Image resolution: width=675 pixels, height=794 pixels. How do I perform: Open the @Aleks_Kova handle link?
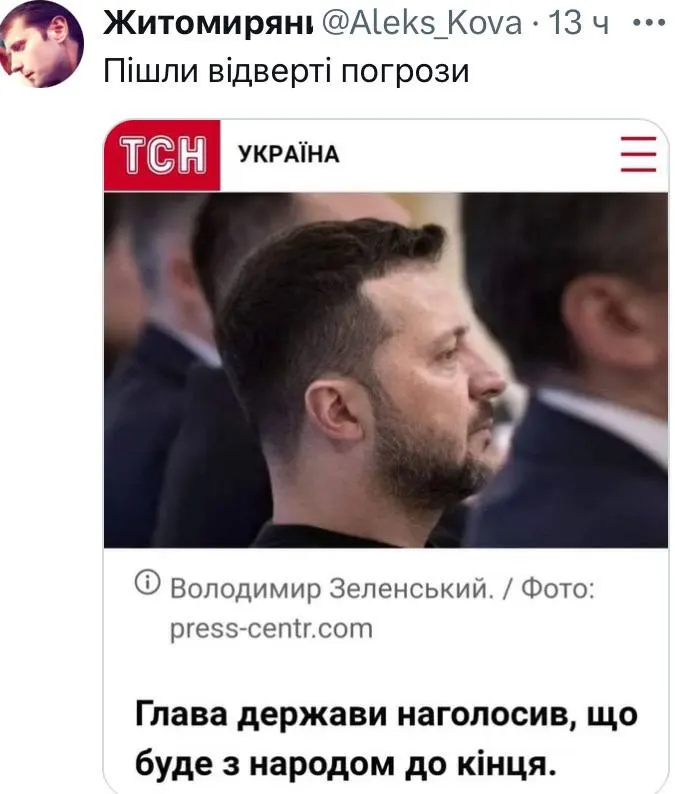422,23
